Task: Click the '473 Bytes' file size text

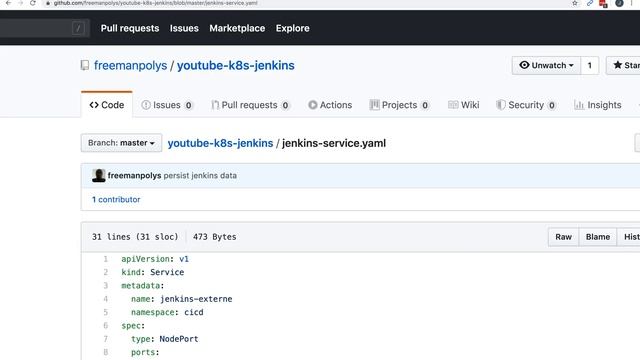Action: (x=215, y=237)
